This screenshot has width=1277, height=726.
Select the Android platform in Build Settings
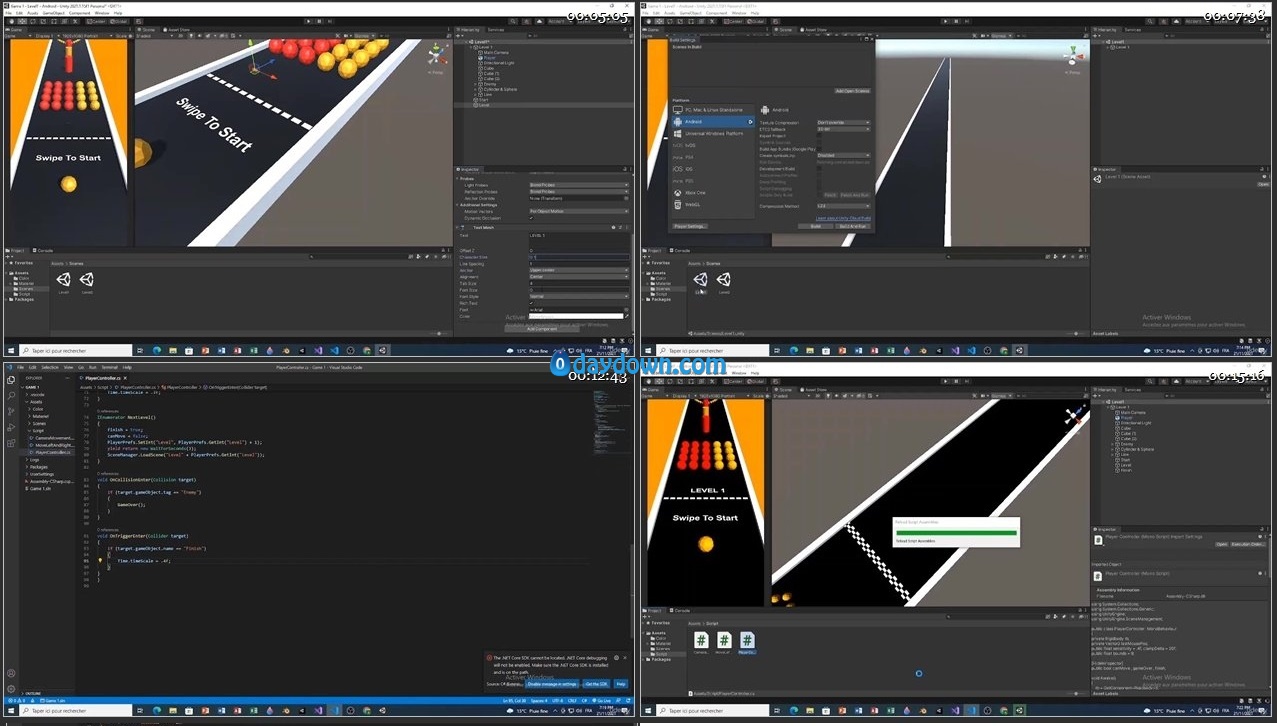(713, 122)
